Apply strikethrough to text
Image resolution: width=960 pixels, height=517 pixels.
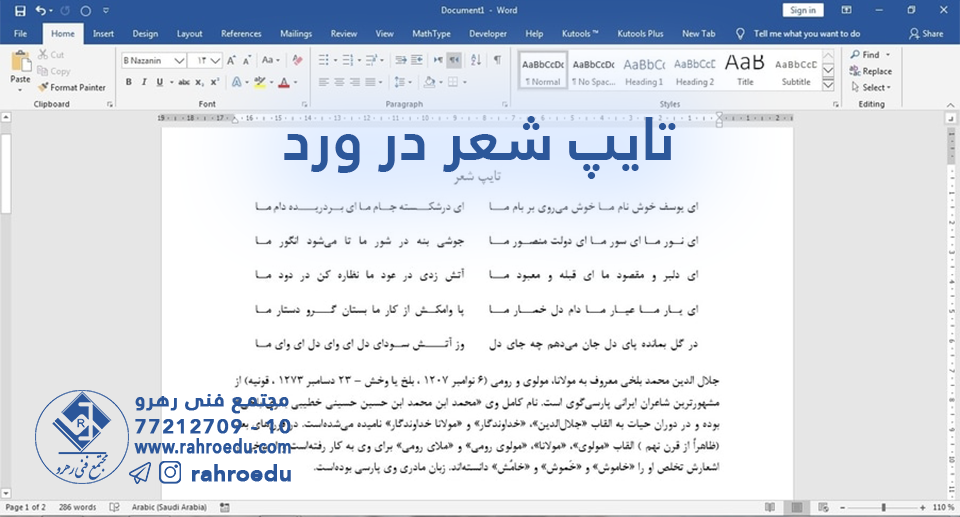pyautogui.click(x=184, y=82)
